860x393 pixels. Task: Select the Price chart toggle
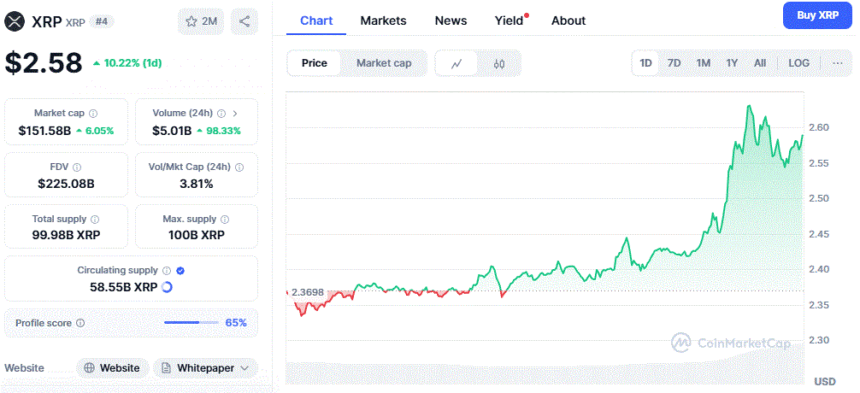[x=314, y=63]
